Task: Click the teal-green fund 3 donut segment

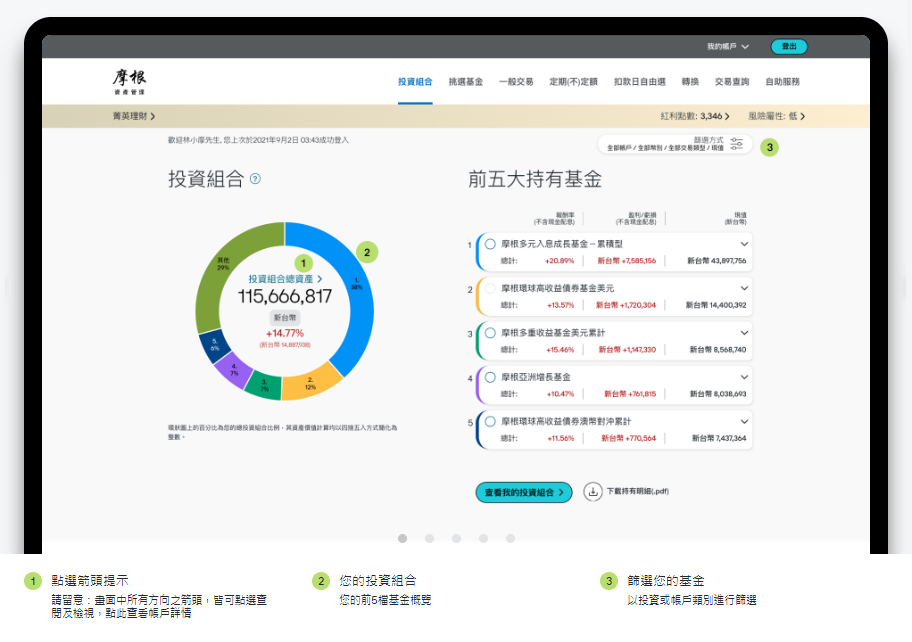Action: [x=264, y=386]
